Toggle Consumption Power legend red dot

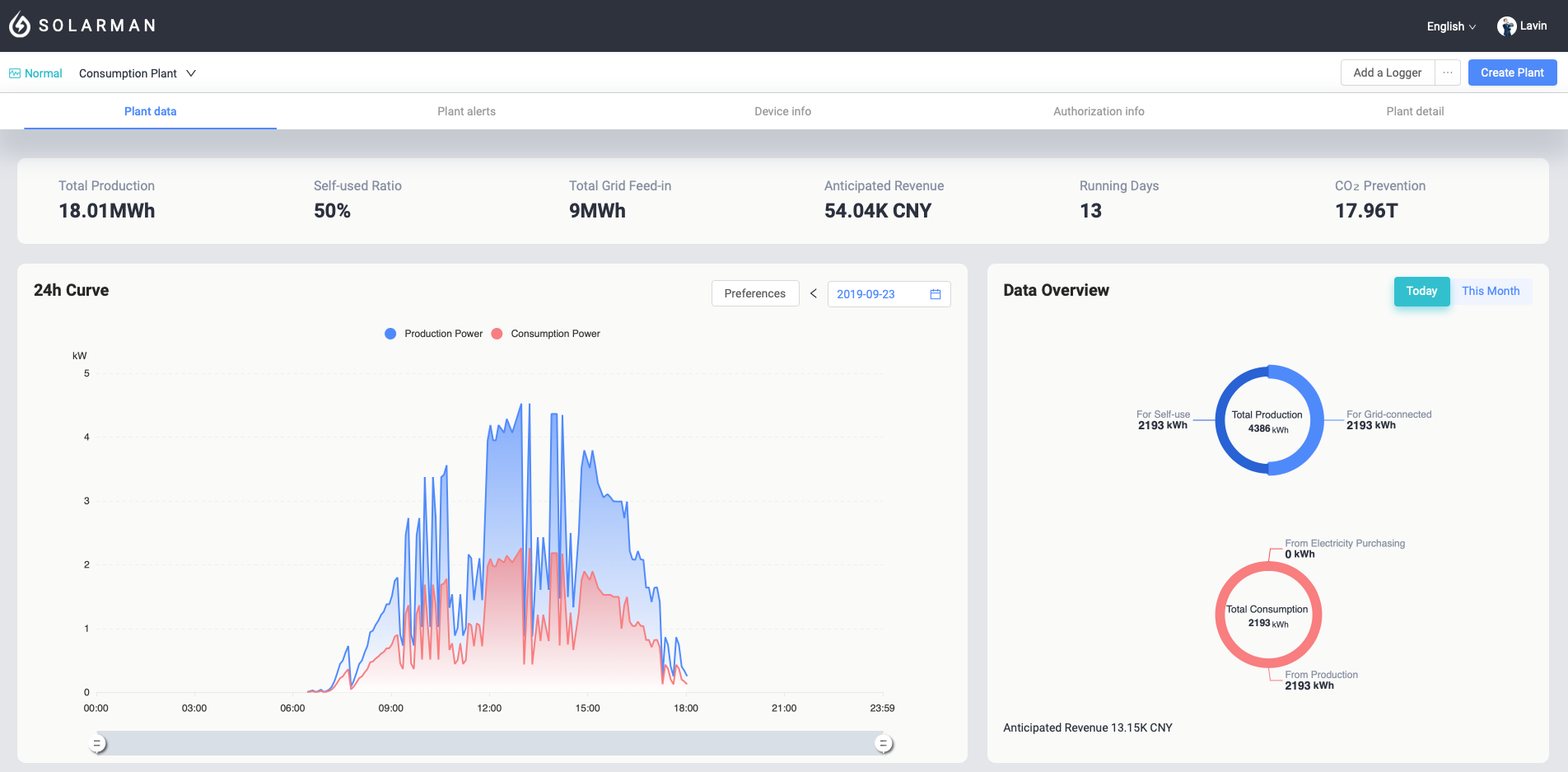497,334
